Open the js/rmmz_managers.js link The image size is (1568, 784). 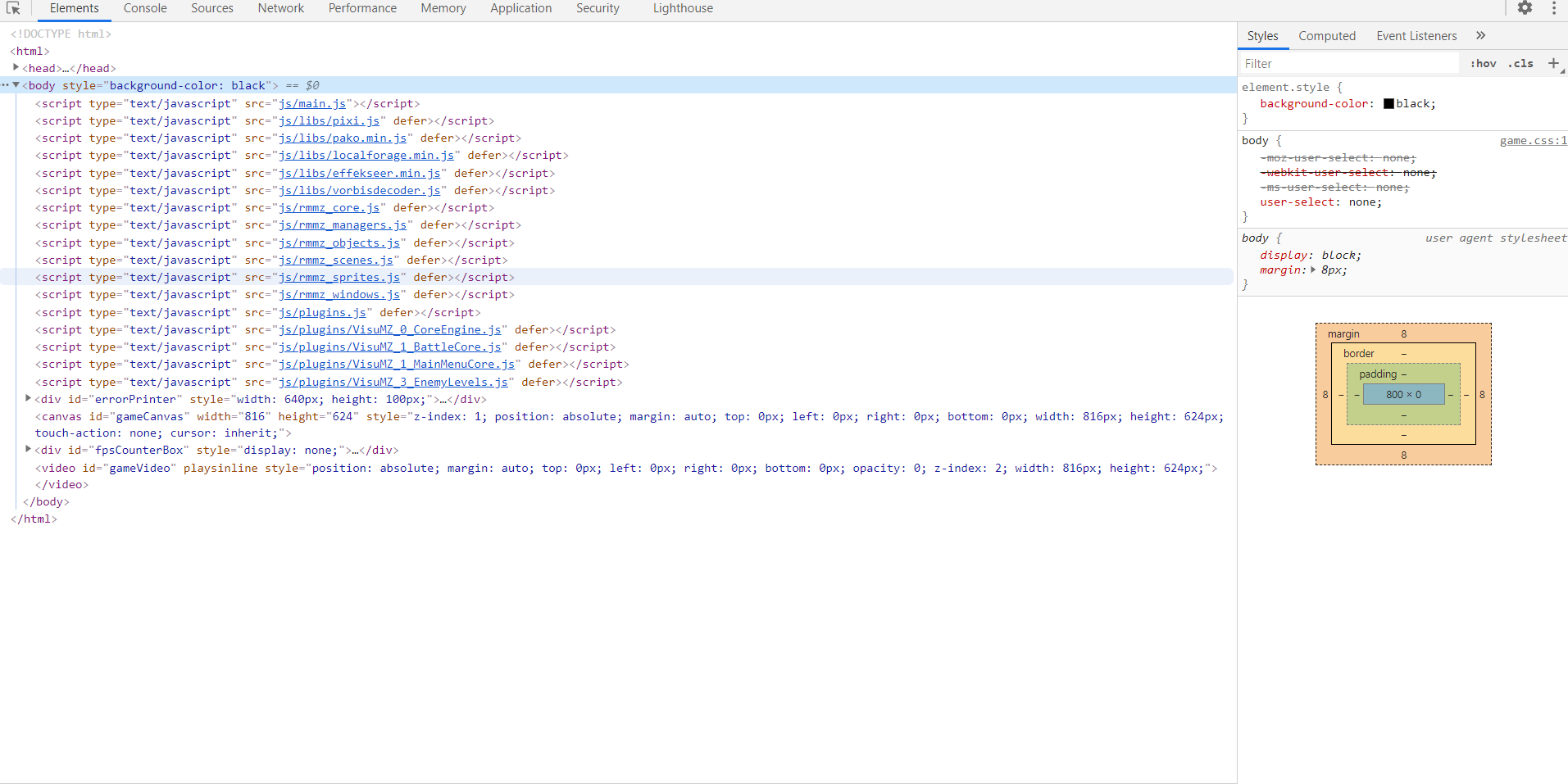pos(343,224)
